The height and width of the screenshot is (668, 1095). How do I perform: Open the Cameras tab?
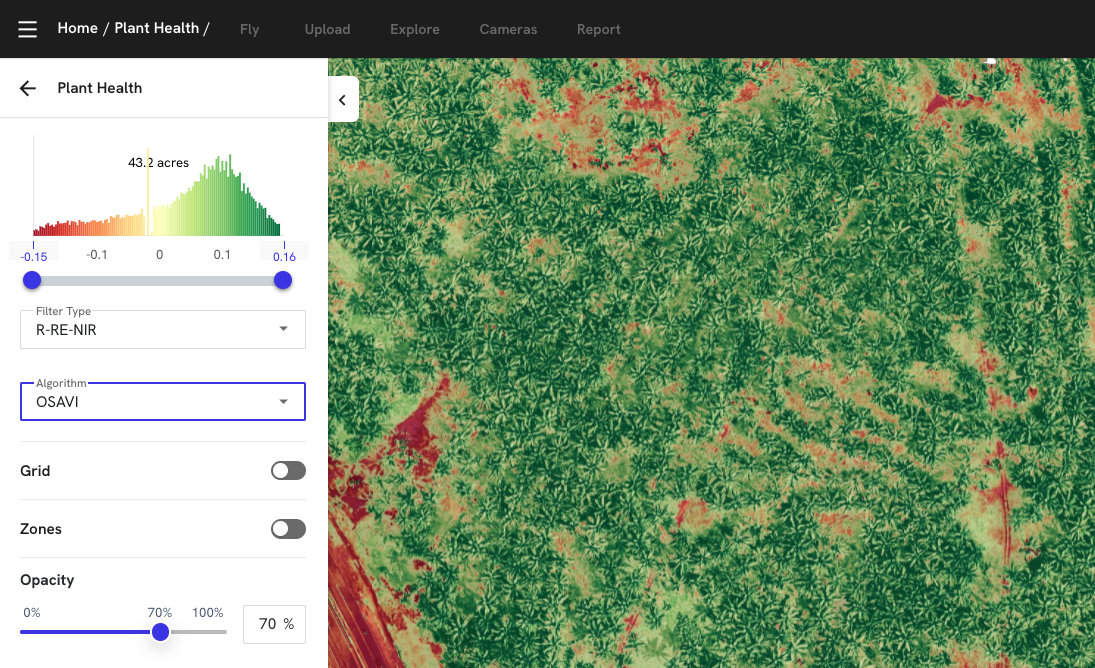coord(508,29)
